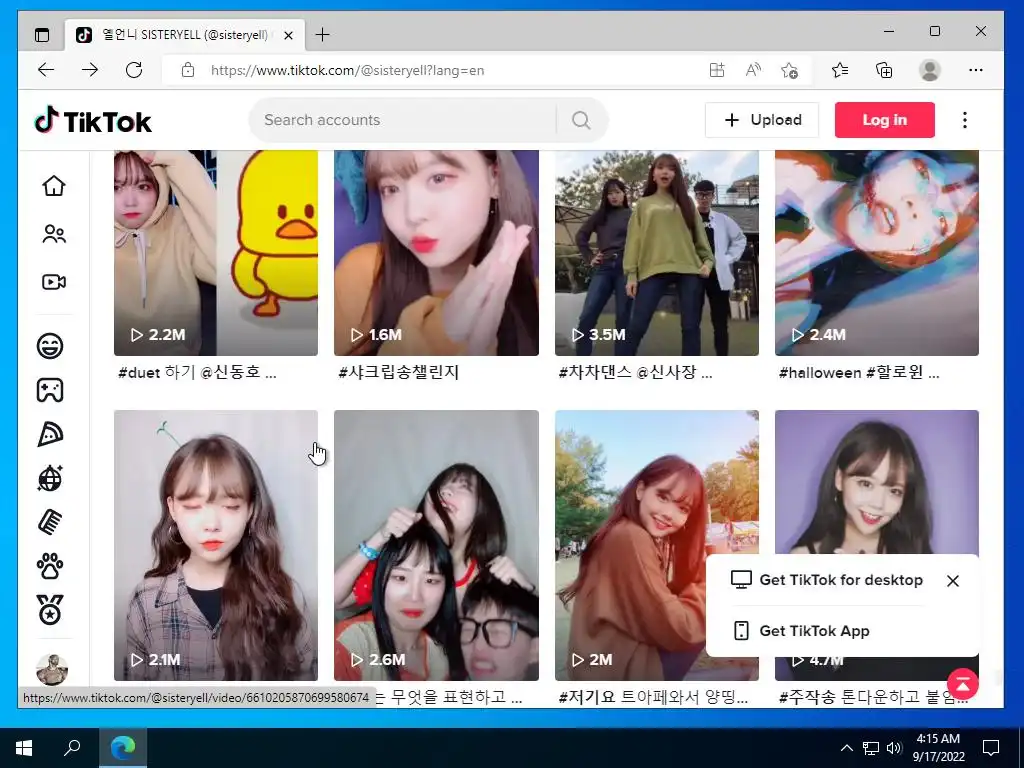
Task: Open the Following people icon in sidebar
Action: (54, 234)
